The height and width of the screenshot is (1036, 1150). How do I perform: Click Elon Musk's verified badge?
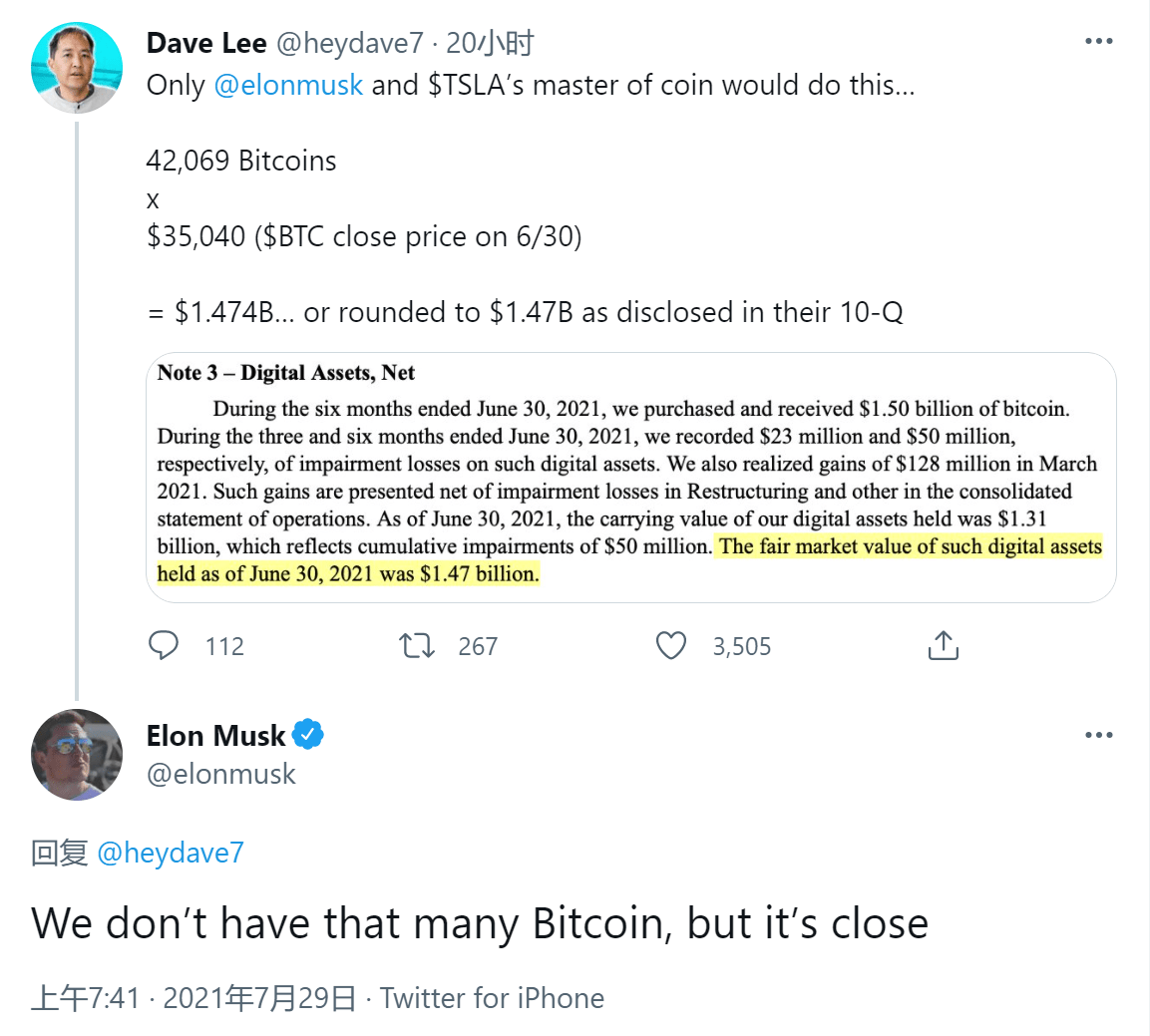308,736
